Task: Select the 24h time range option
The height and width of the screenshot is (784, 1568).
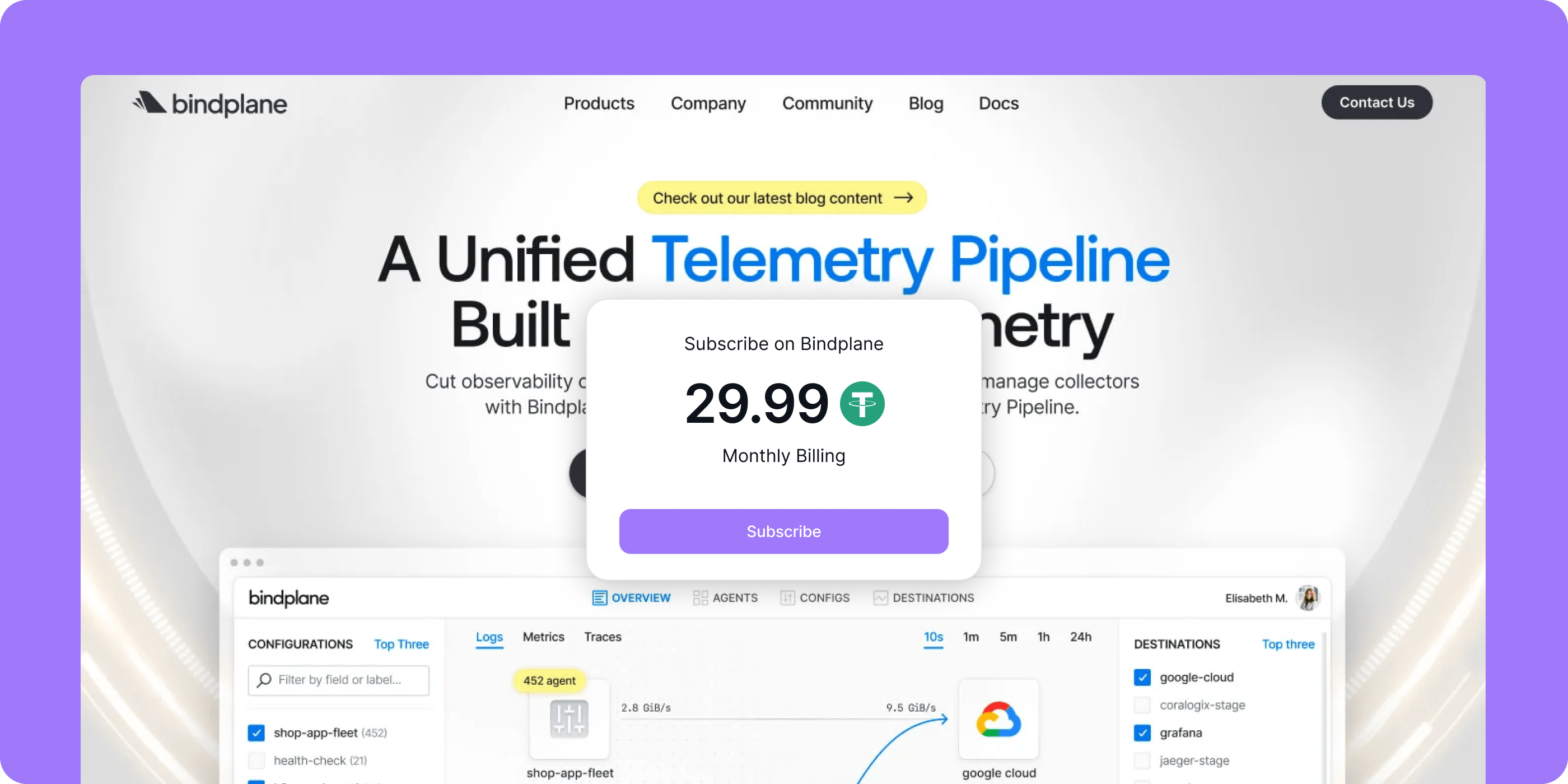Action: coord(1080,637)
